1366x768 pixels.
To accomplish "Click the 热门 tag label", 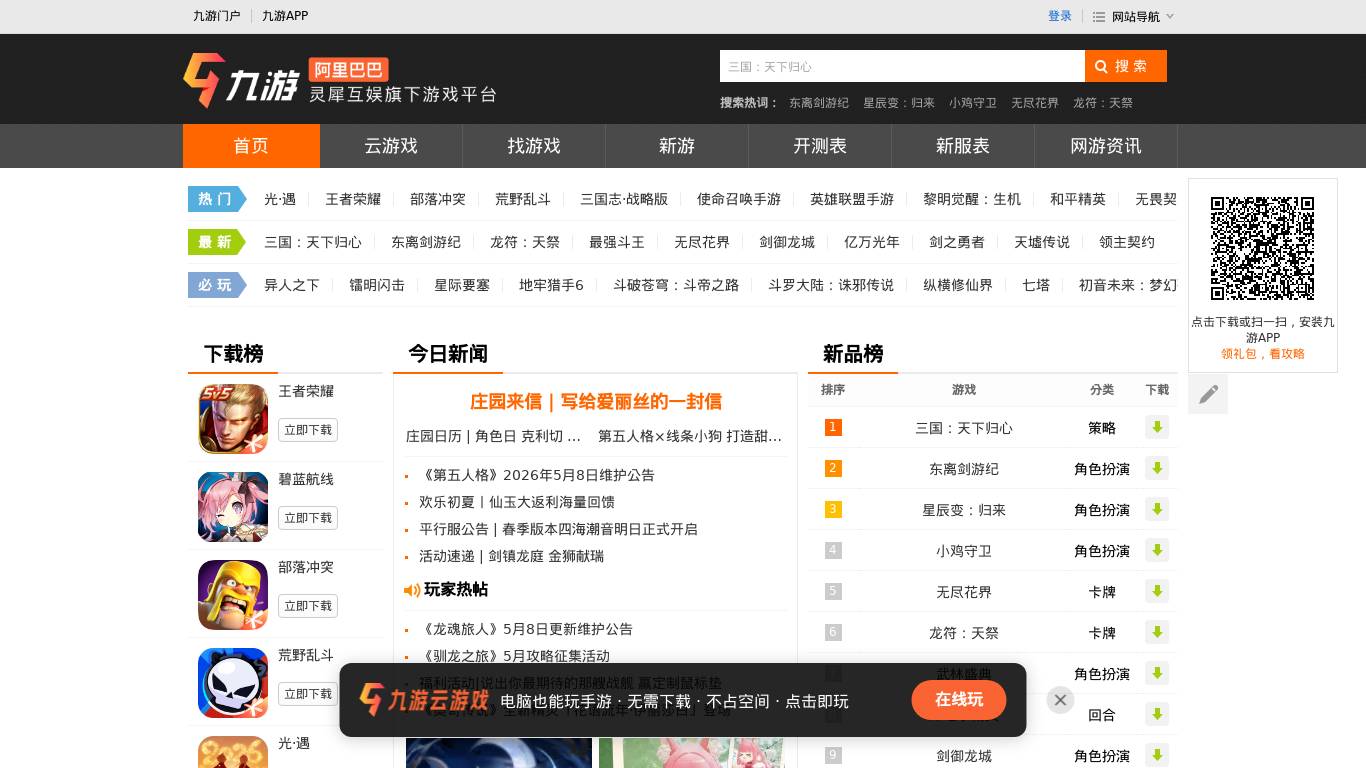I will 216,199.
